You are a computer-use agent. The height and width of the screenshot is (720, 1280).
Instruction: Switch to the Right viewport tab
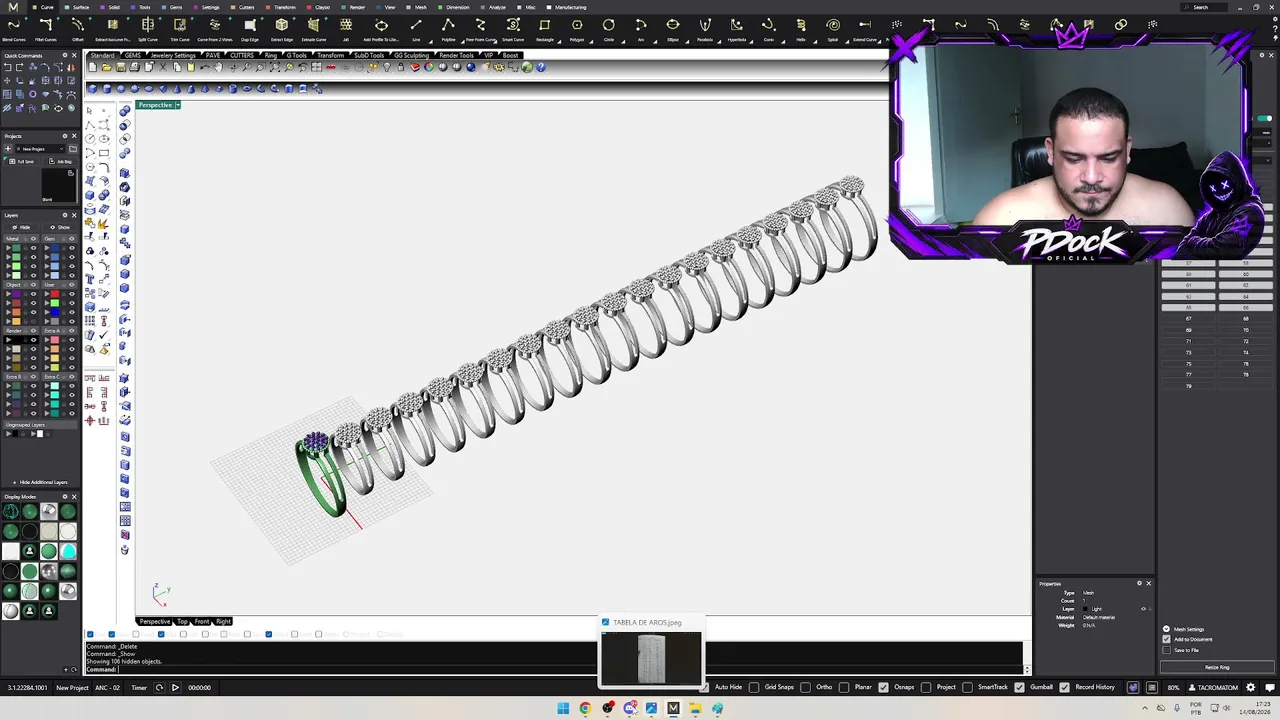pyautogui.click(x=223, y=622)
